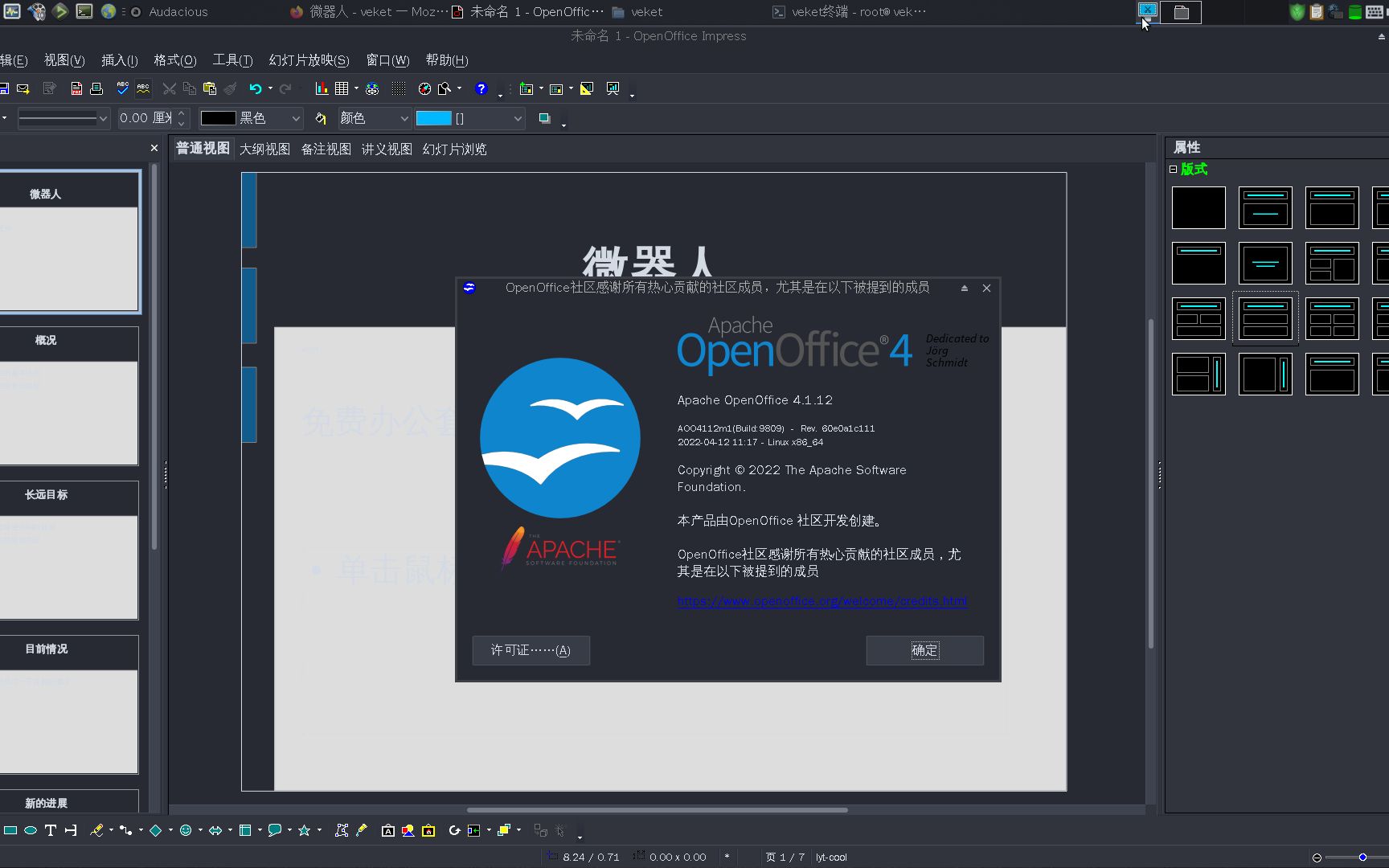This screenshot has width=1389, height=868.
Task: Select the Ellipse drawing tool
Action: pyautogui.click(x=32, y=830)
